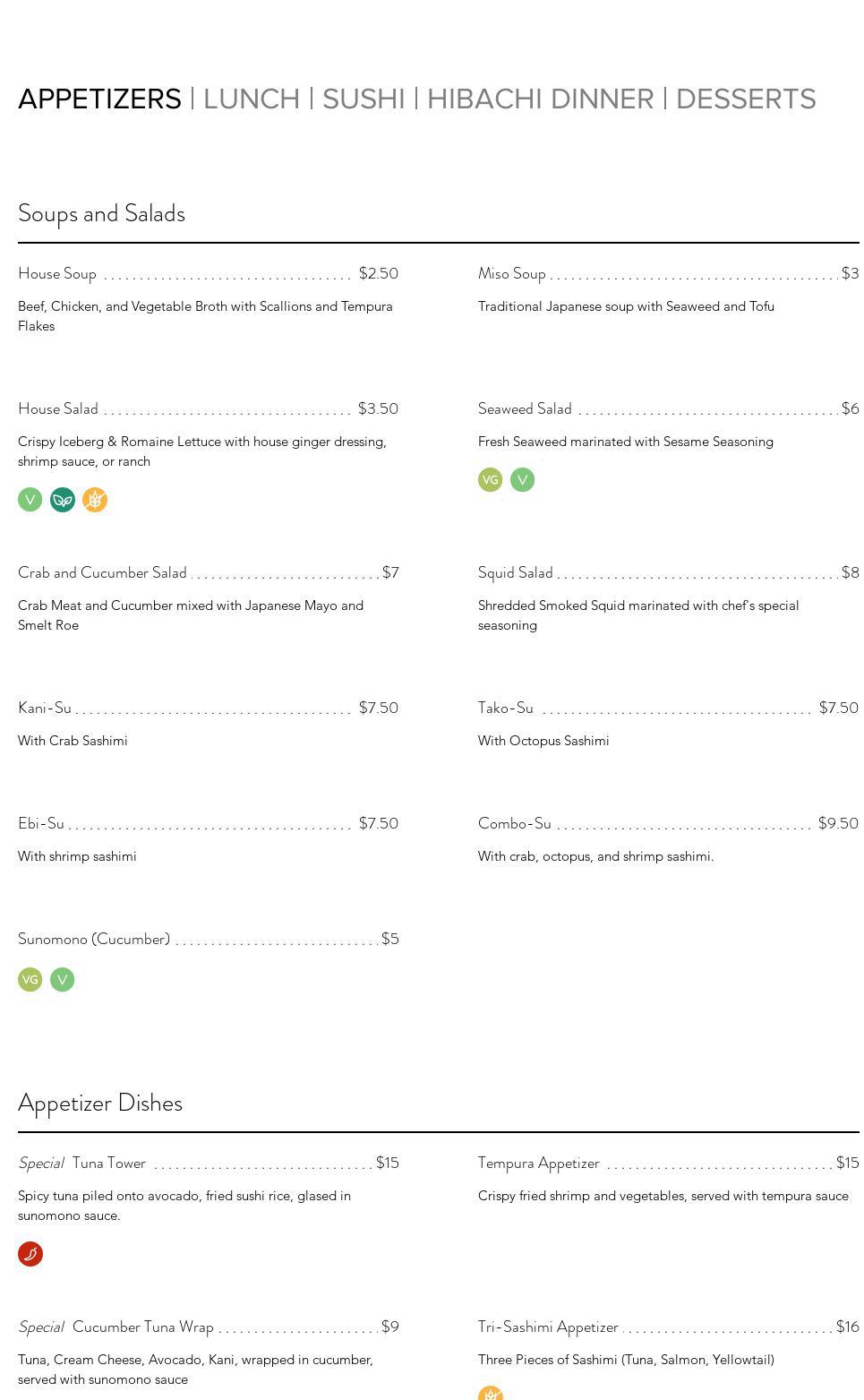864x1400 pixels.
Task: Switch to the LUNCH menu tab
Action: [x=252, y=99]
